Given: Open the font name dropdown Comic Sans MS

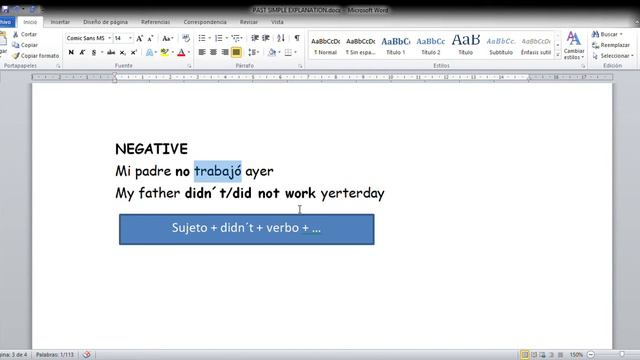Looking at the screenshot, I should point(109,38).
